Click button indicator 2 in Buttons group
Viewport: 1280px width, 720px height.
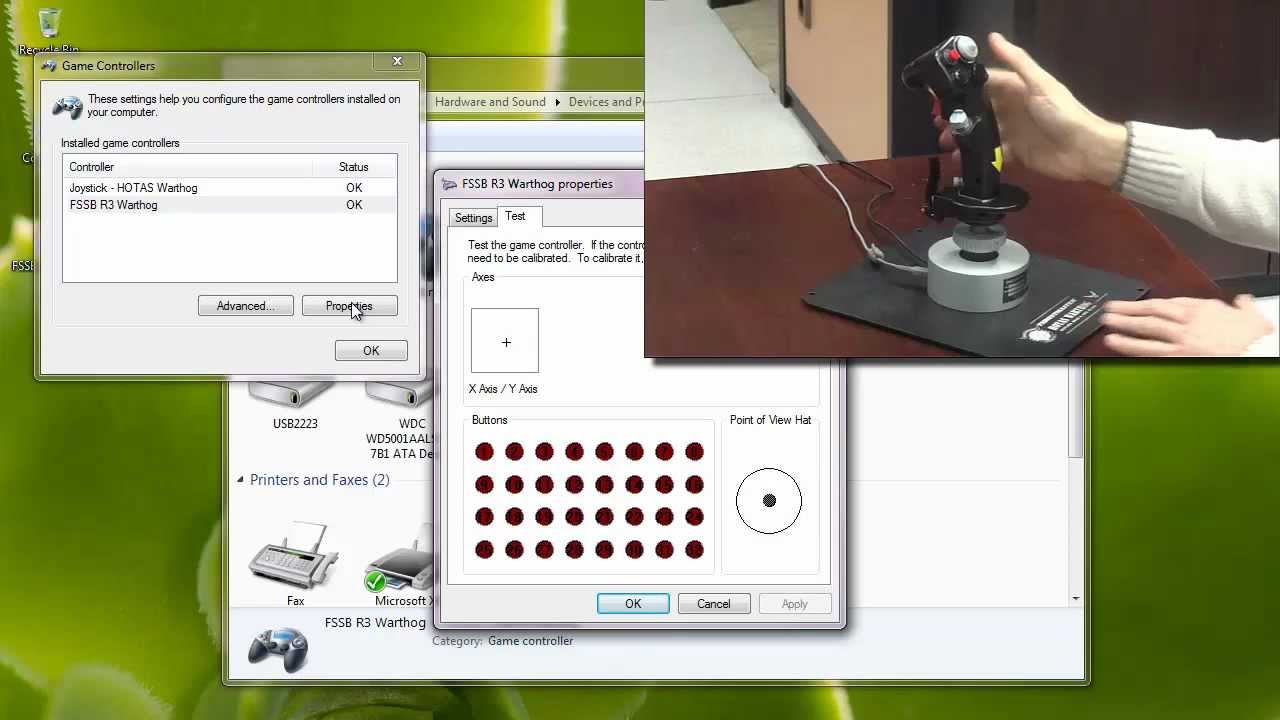(514, 452)
